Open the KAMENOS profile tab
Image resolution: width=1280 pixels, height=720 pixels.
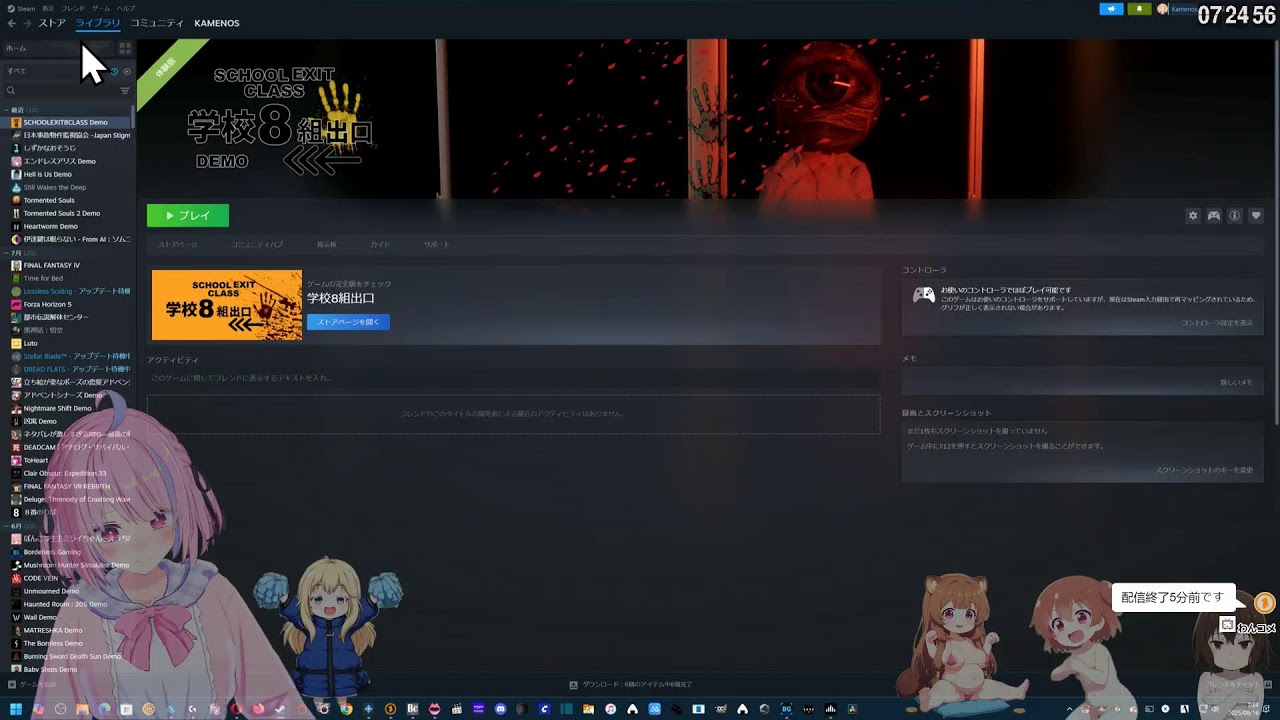217,23
